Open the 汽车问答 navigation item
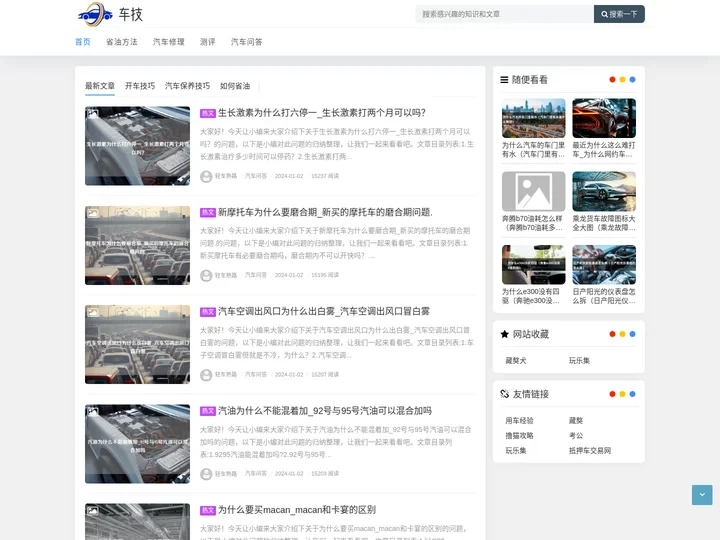Image resolution: width=720 pixels, height=540 pixels. (x=247, y=42)
